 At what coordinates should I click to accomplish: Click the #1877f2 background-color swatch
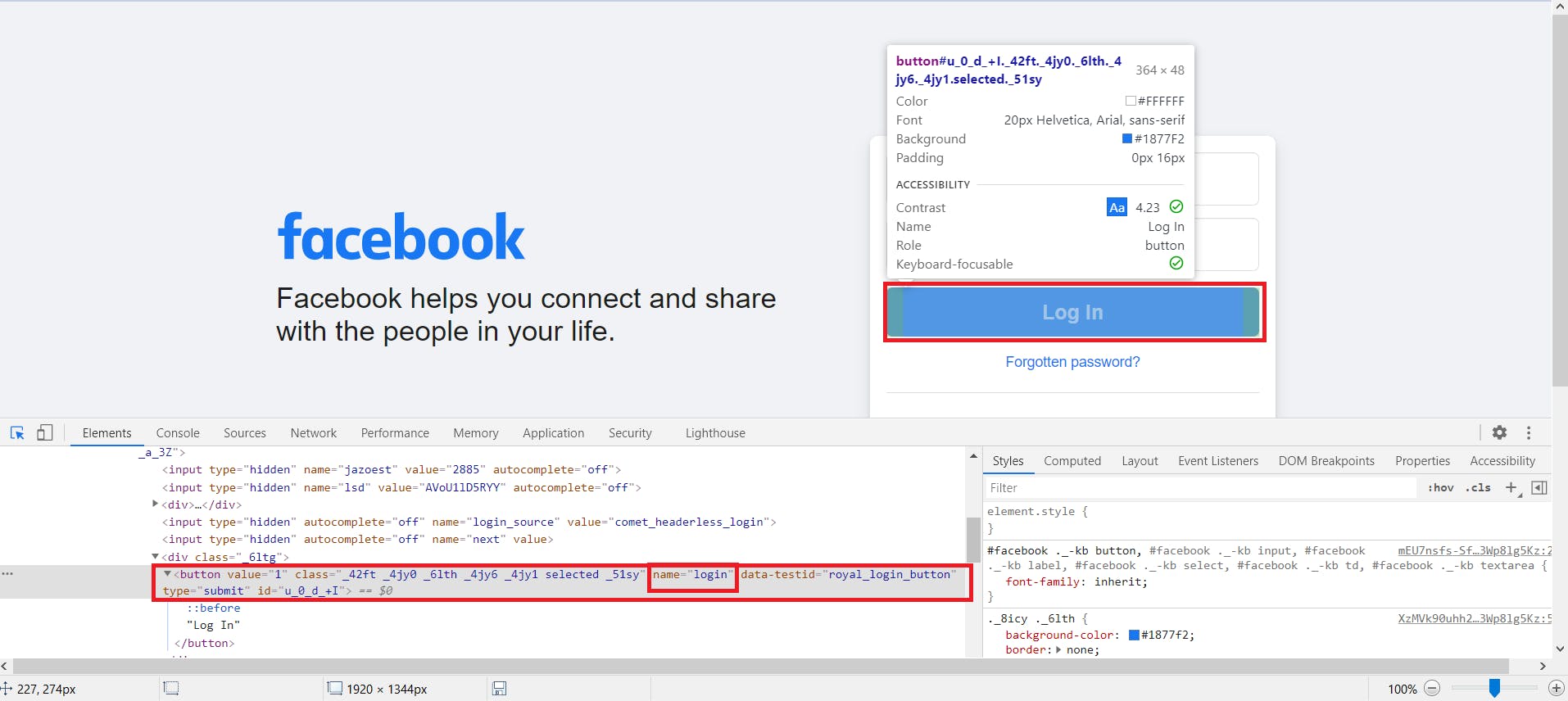pos(1134,635)
